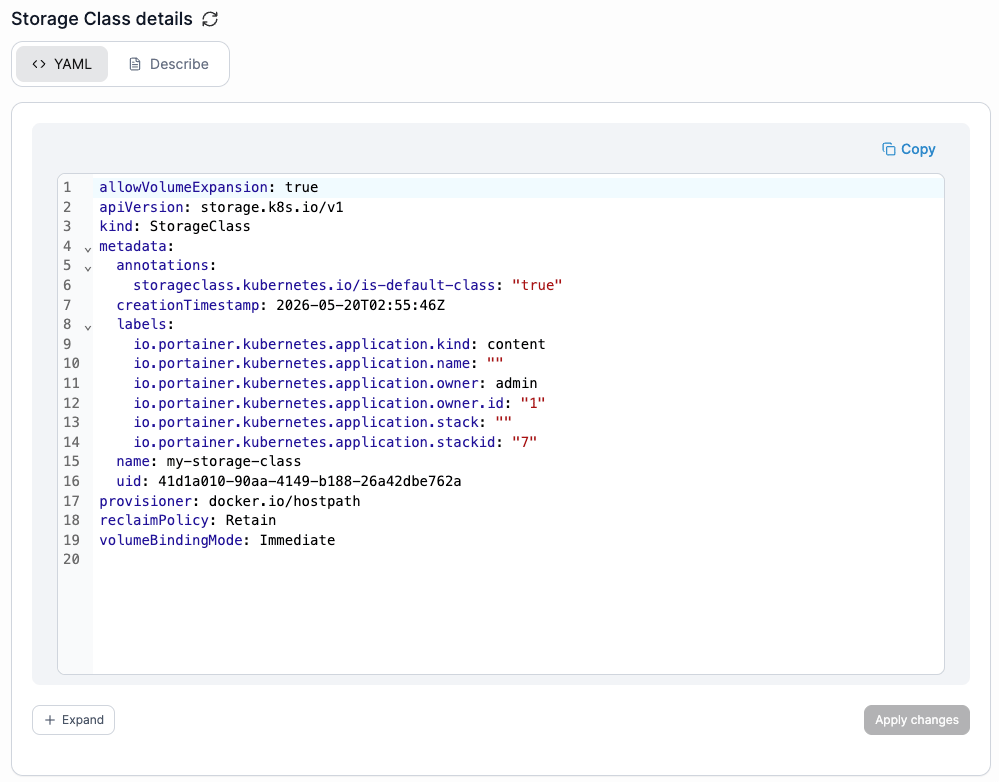Click the code icon on the YAML tab
999x782 pixels.
click(x=39, y=64)
